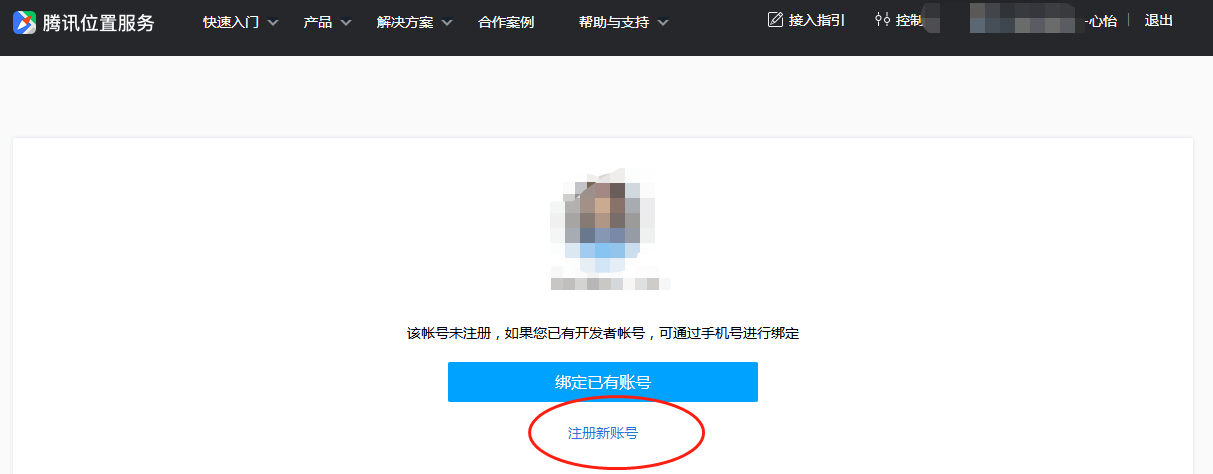Click the 腾讯位置服务 brand title text
The width and height of the screenshot is (1213, 474).
click(x=99, y=22)
